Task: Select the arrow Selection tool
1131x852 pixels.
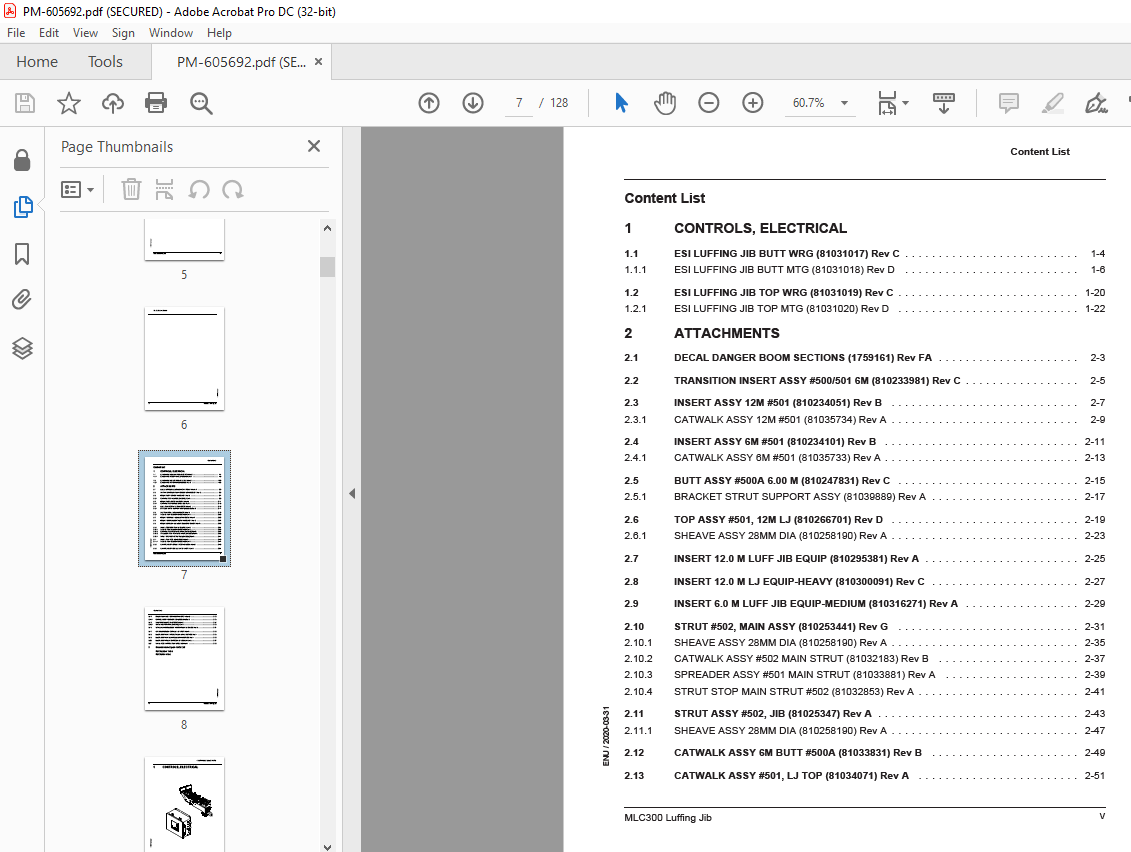Action: 621,103
